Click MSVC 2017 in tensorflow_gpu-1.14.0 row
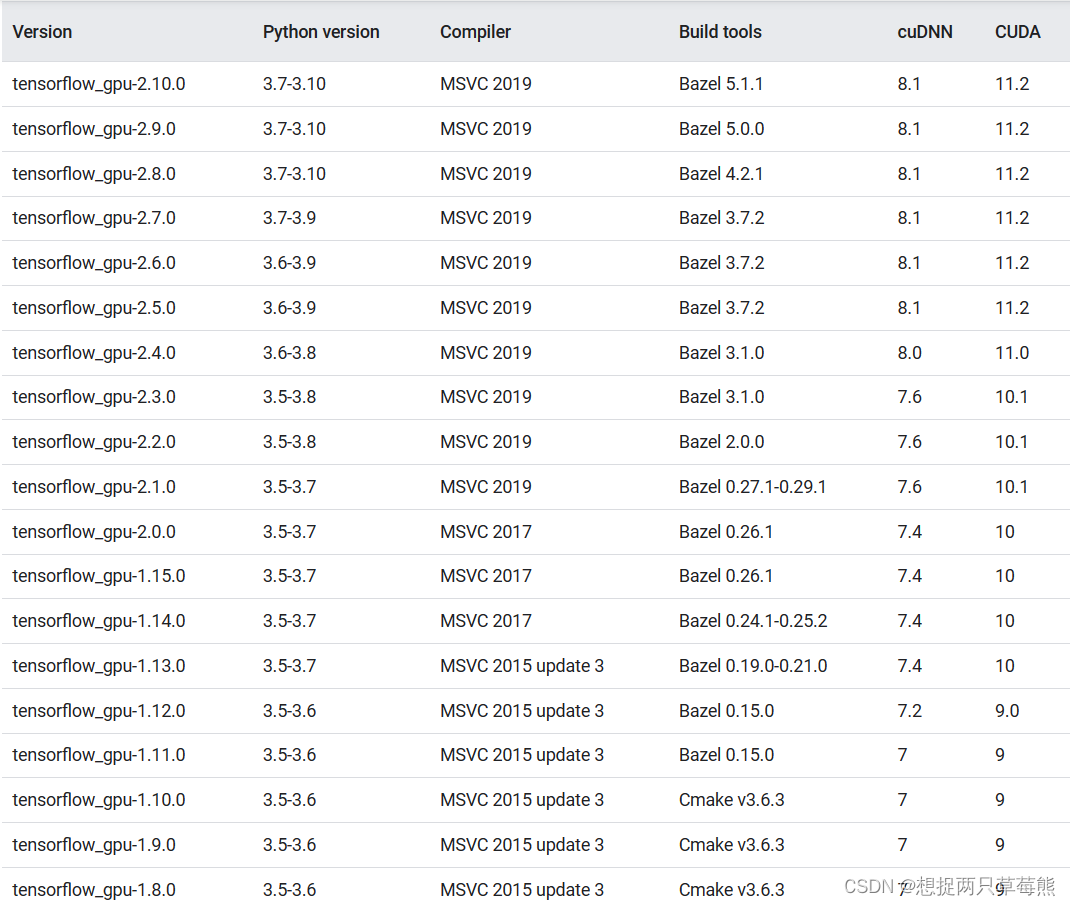Screen dimensions: 1070x906 pos(486,622)
